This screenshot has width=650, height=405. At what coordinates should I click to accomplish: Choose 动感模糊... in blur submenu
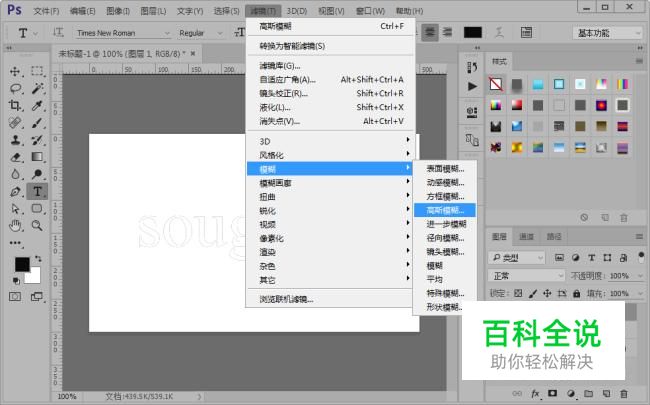(x=445, y=182)
